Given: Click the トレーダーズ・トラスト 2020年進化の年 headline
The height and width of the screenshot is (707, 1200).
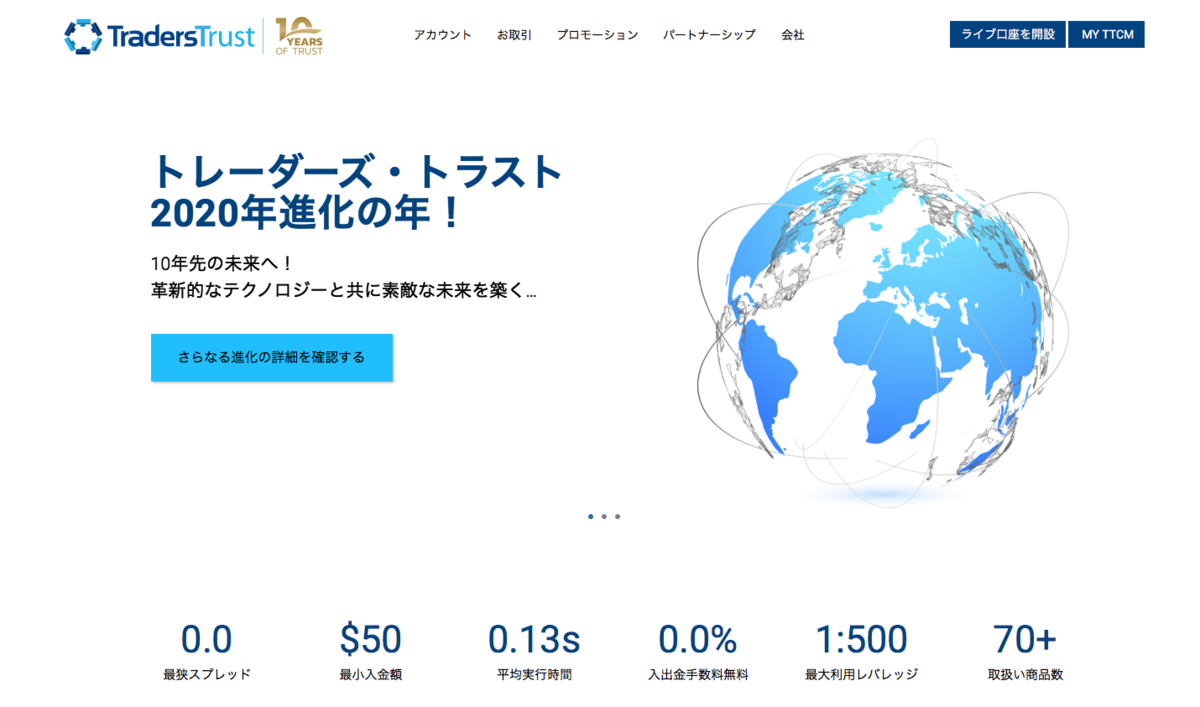Looking at the screenshot, I should point(357,192).
